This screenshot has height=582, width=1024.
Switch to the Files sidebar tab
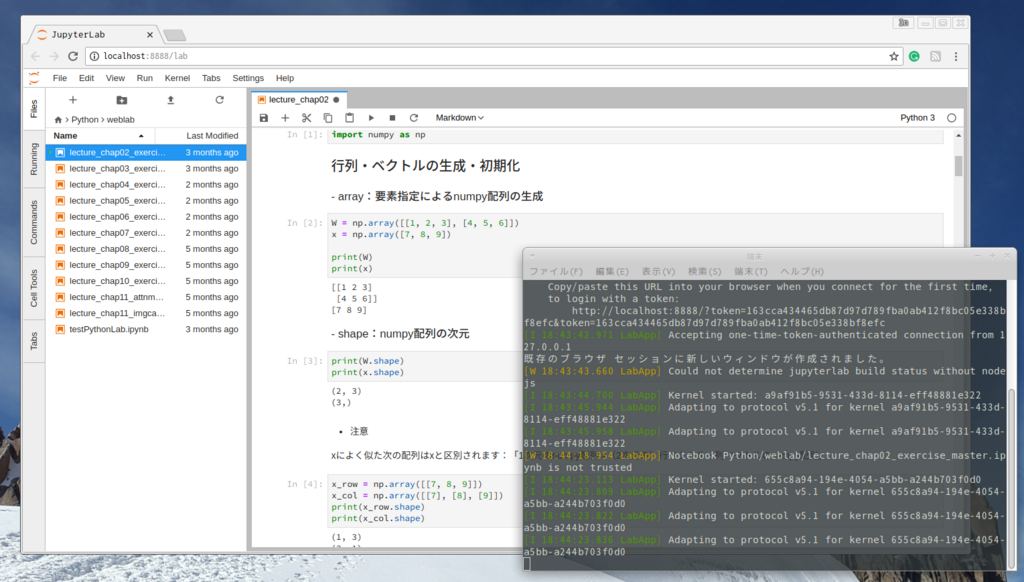point(34,108)
